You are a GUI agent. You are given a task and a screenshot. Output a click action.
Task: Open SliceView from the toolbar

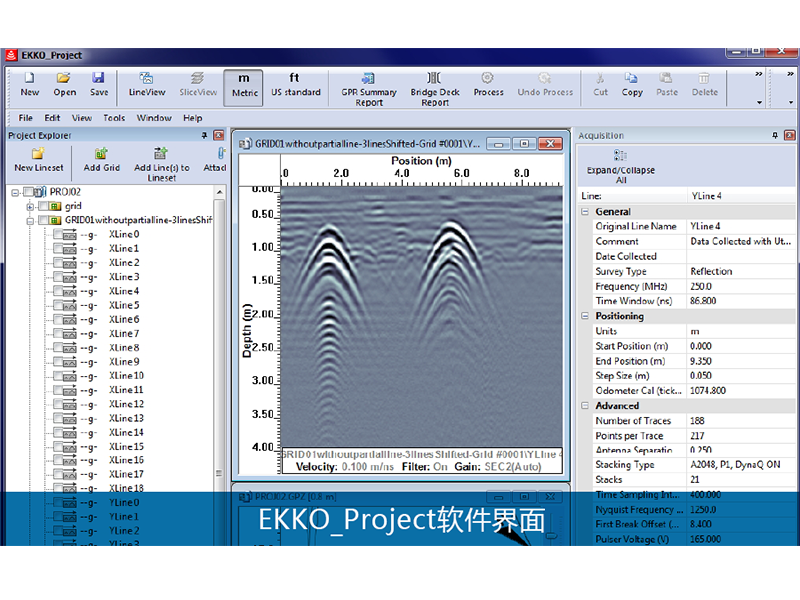click(x=198, y=85)
